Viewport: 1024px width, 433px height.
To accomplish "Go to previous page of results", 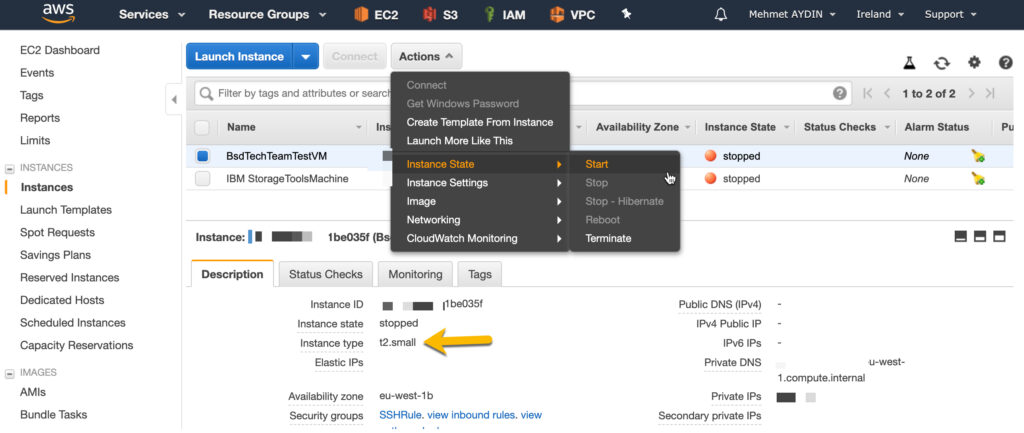I will click(x=887, y=93).
